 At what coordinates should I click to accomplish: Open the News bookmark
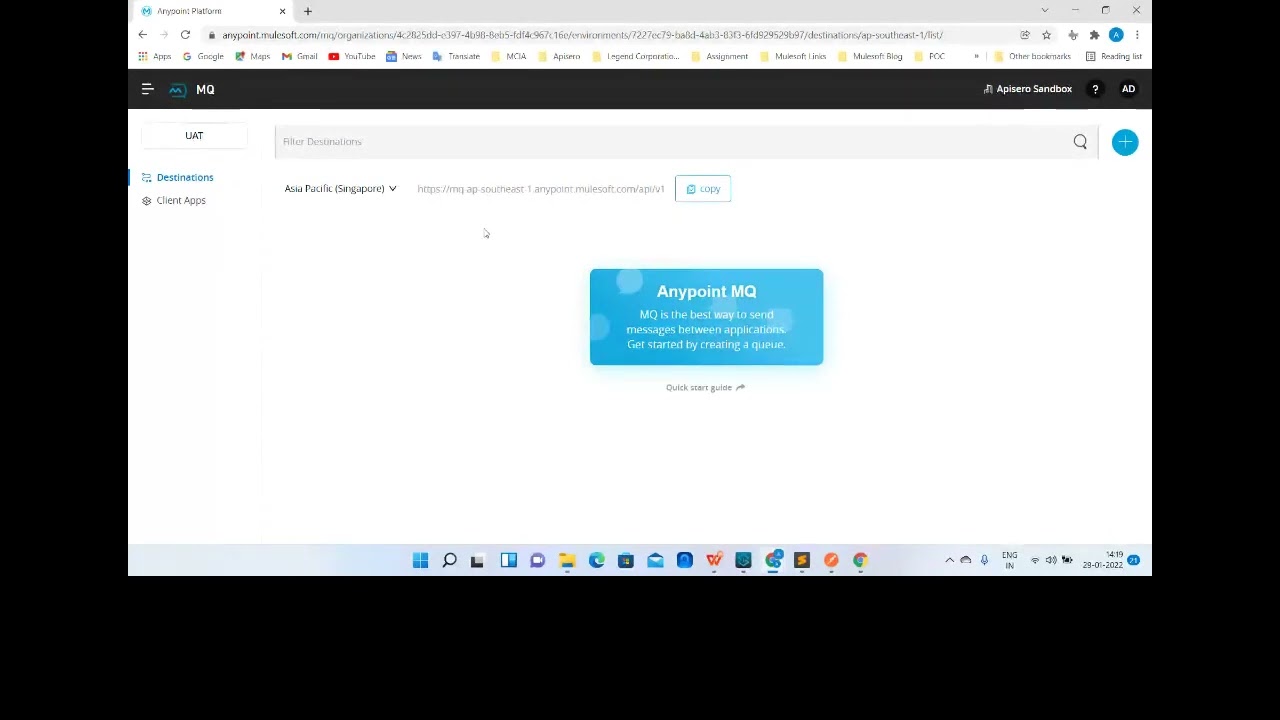(404, 56)
